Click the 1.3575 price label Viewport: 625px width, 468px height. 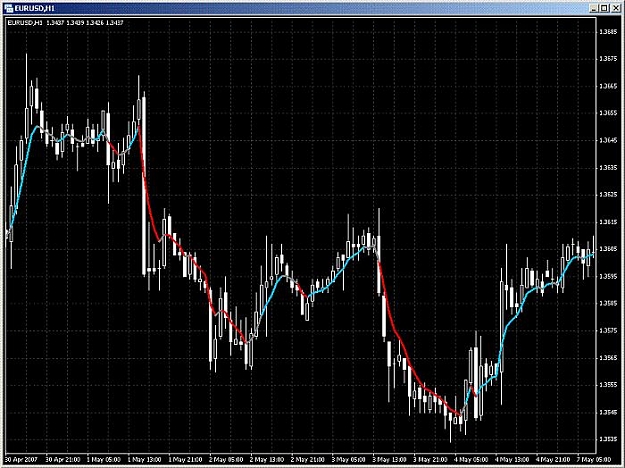pyautogui.click(x=608, y=330)
